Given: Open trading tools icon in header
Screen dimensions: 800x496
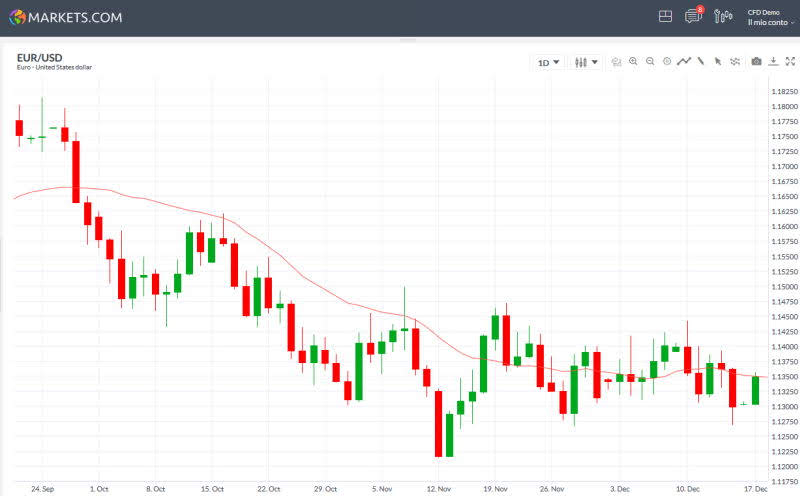Looking at the screenshot, I should [x=723, y=17].
